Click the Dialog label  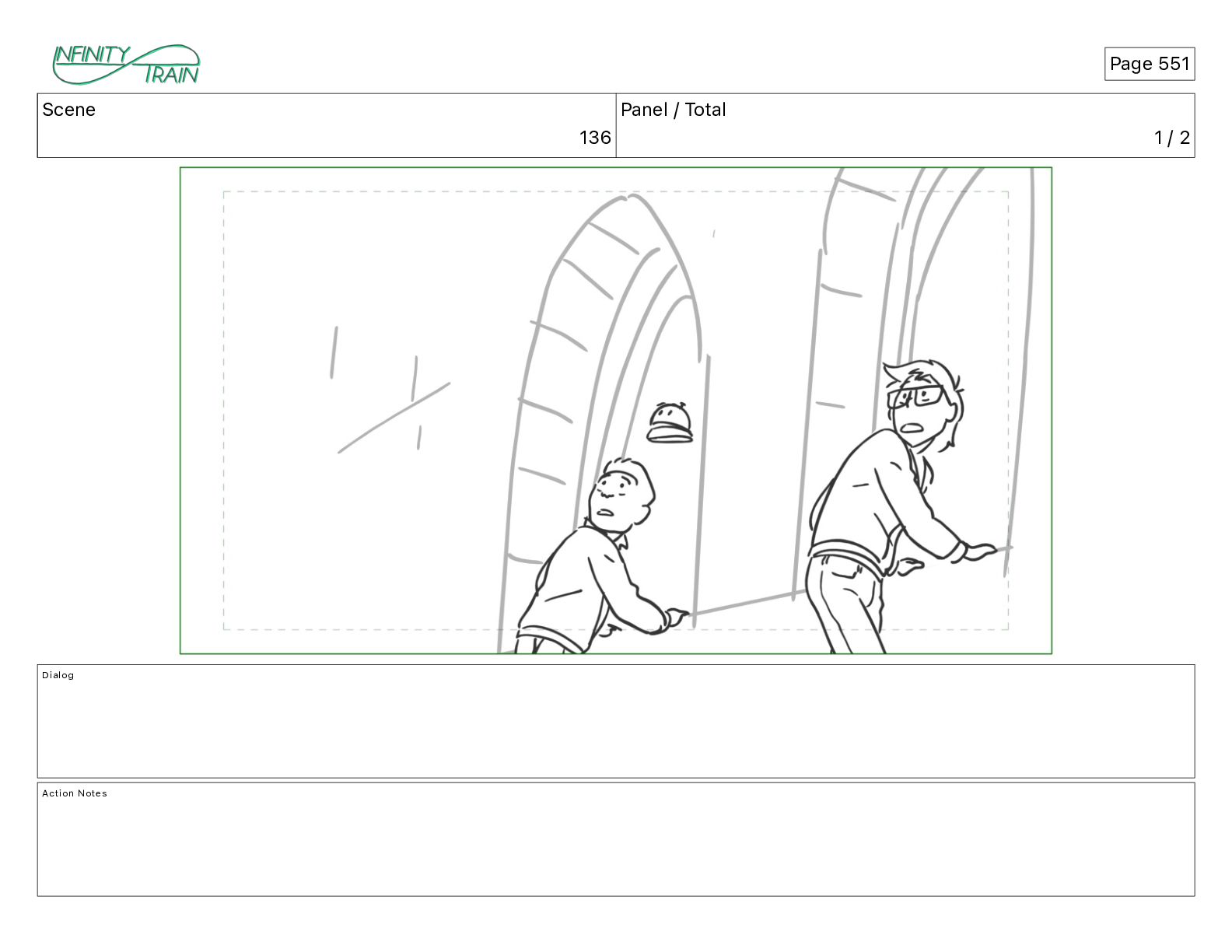[58, 675]
